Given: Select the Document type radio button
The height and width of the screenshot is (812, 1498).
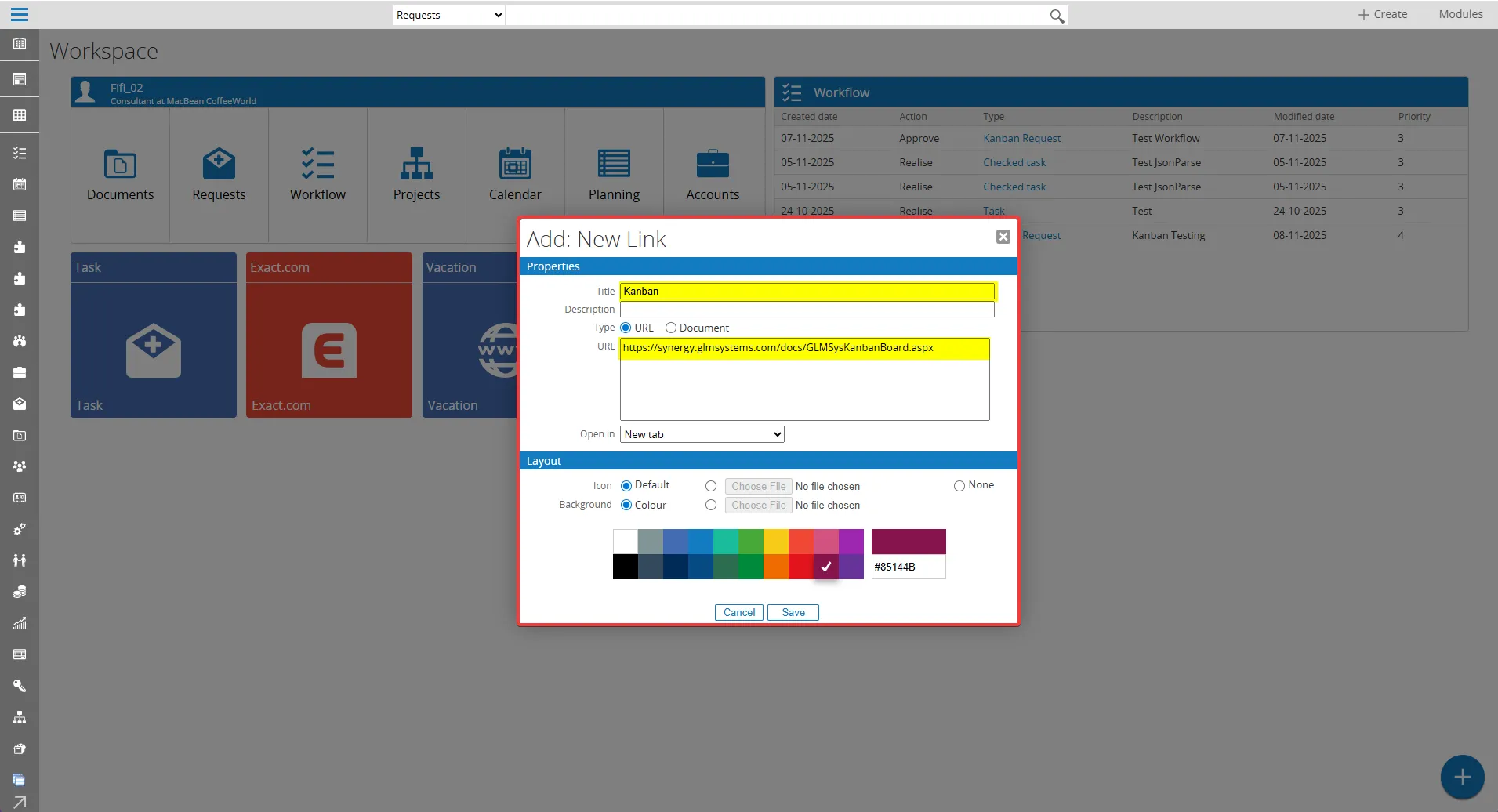Looking at the screenshot, I should coord(672,328).
